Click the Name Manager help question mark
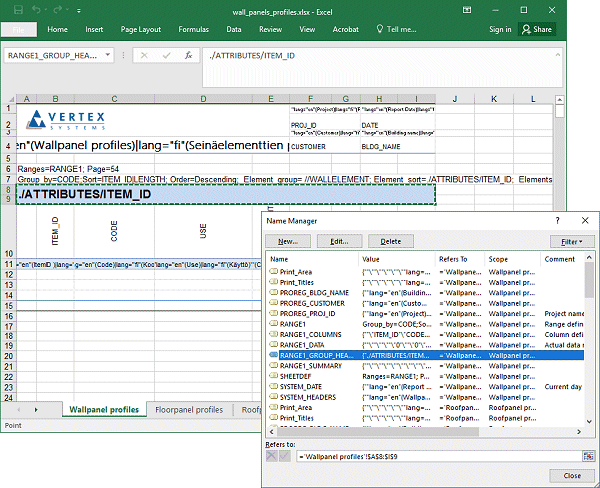 tap(556, 219)
